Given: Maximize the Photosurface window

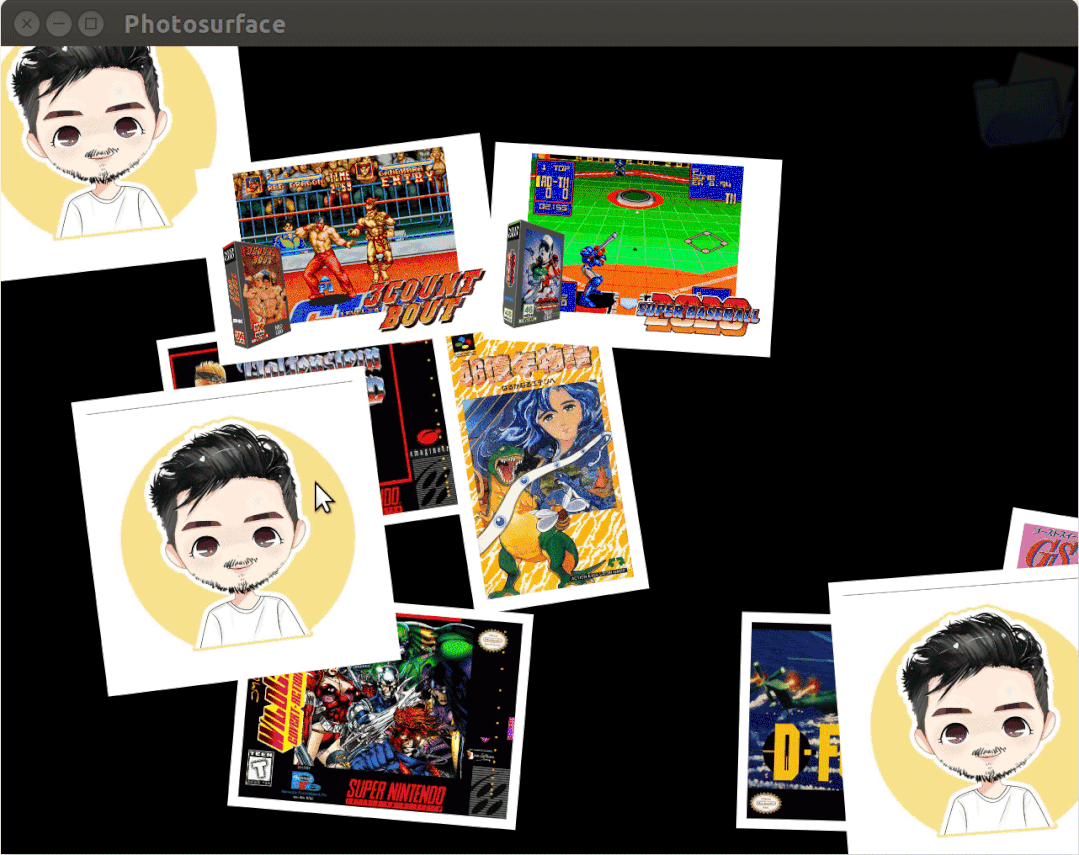Looking at the screenshot, I should pyautogui.click(x=90, y=24).
